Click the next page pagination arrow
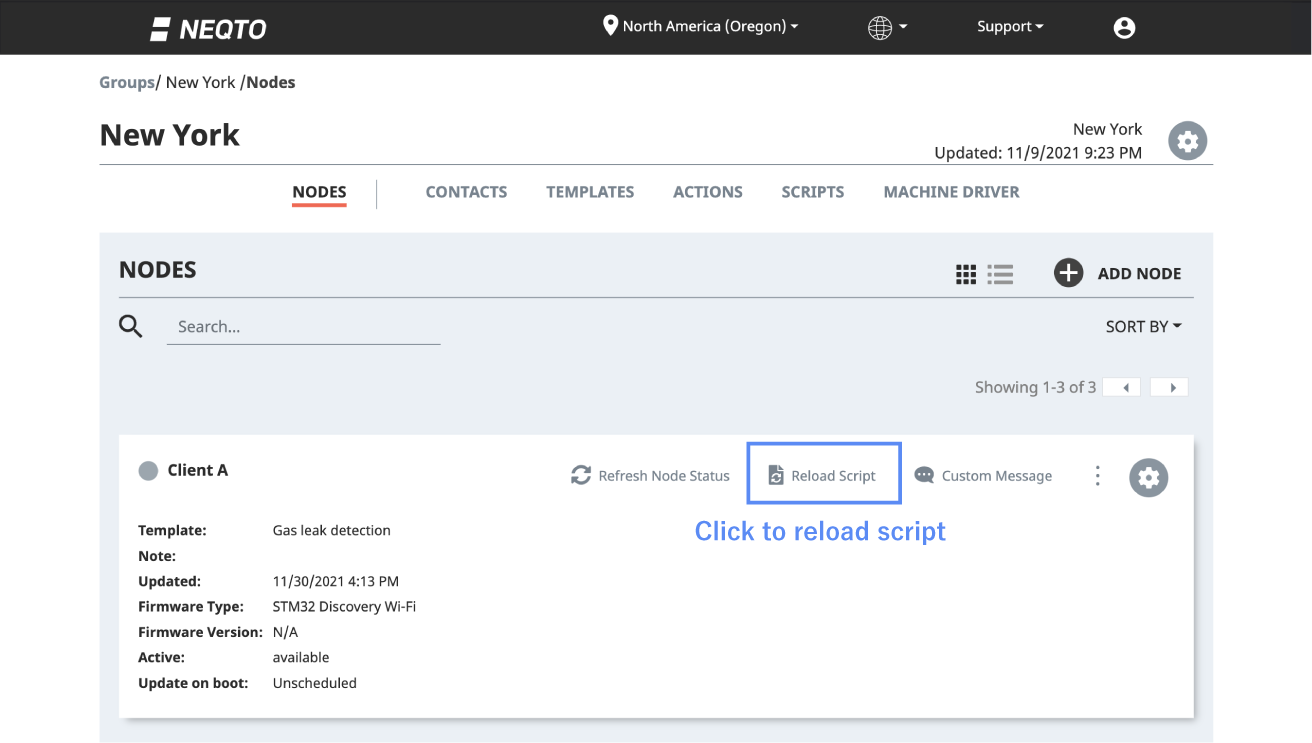1312x743 pixels. tap(1168, 387)
